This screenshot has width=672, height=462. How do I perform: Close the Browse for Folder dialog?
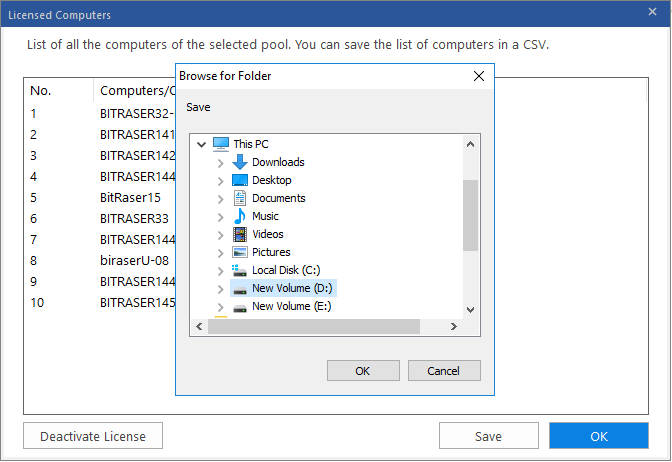tap(479, 76)
